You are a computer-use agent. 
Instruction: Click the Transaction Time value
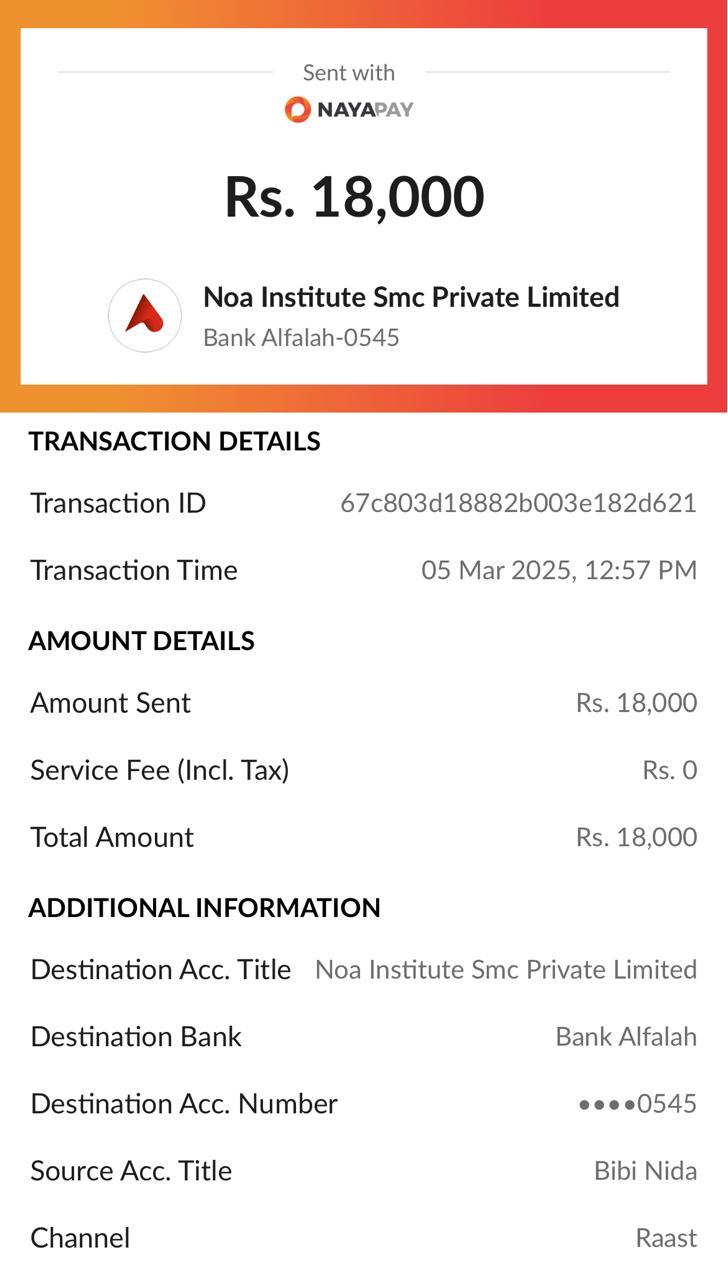pyautogui.click(x=558, y=570)
